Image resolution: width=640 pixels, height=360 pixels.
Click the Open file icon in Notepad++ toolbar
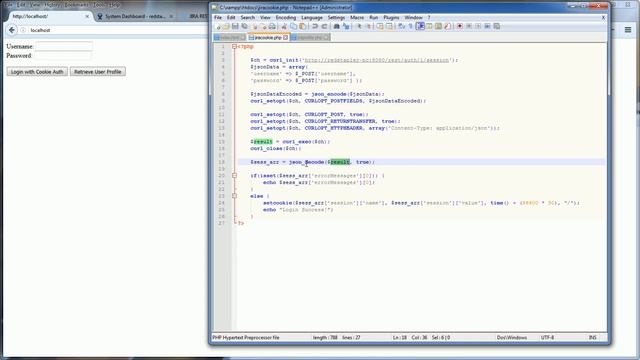226,27
